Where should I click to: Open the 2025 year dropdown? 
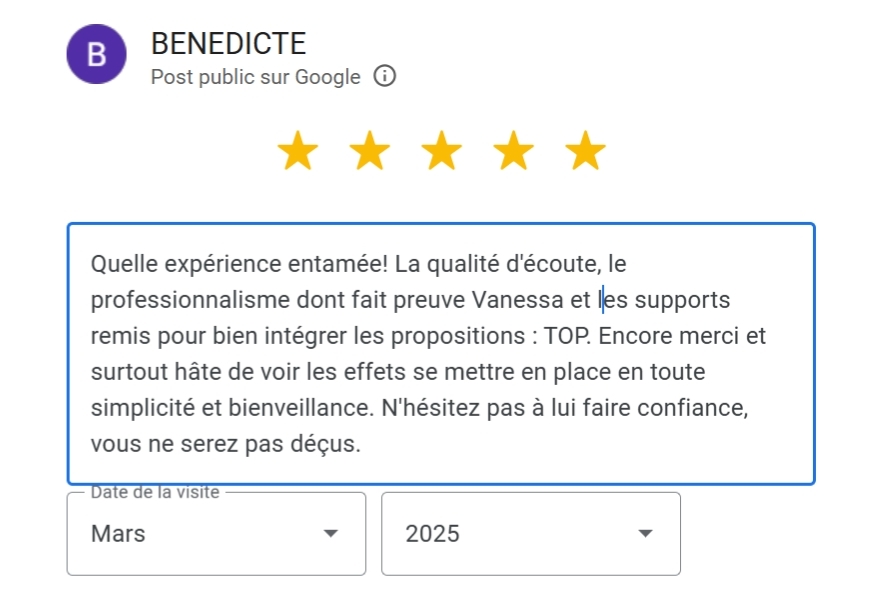(x=530, y=534)
